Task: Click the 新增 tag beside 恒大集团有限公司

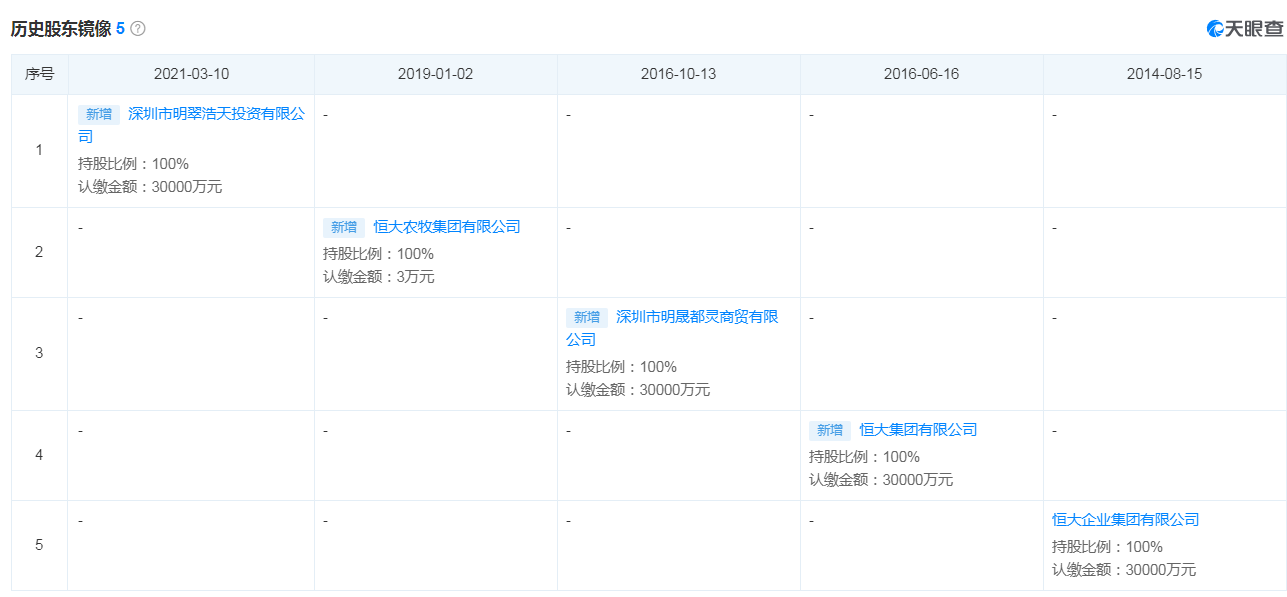Action: pyautogui.click(x=830, y=430)
